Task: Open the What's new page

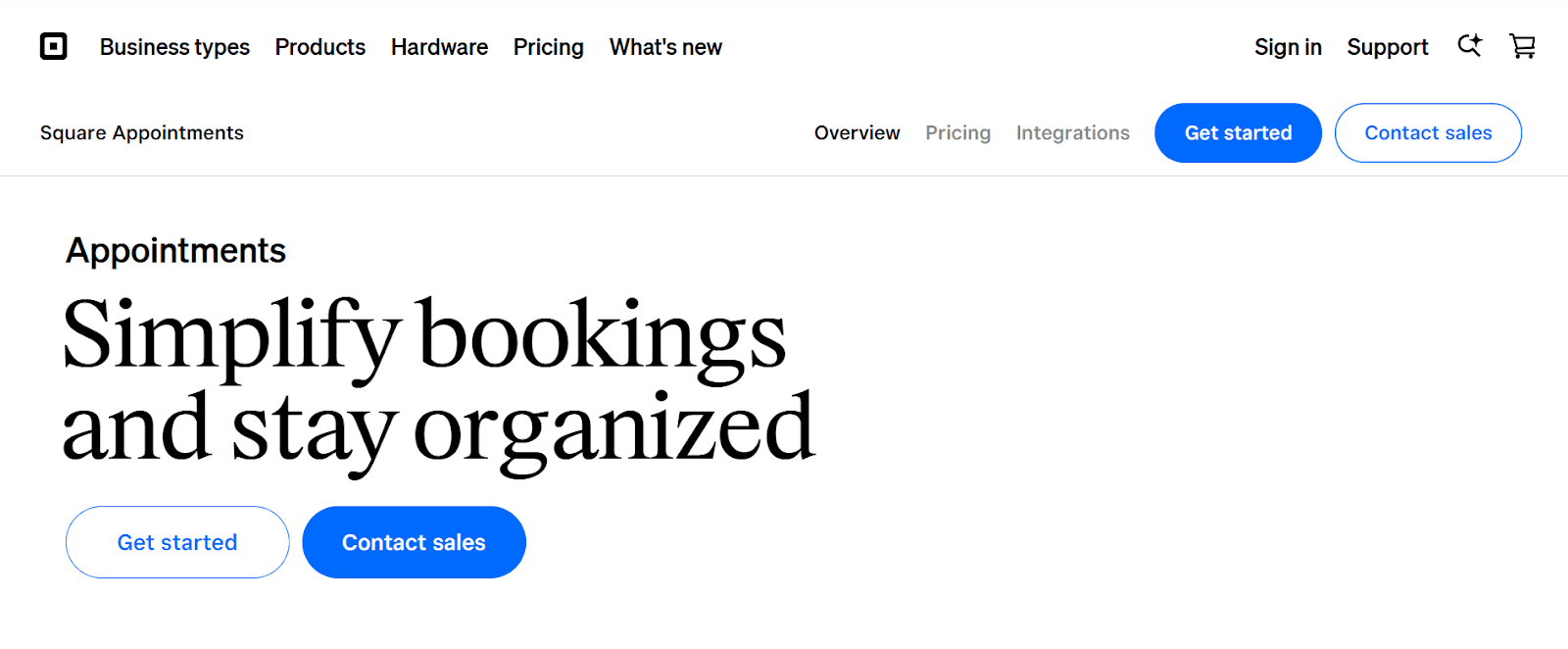Action: click(x=665, y=47)
